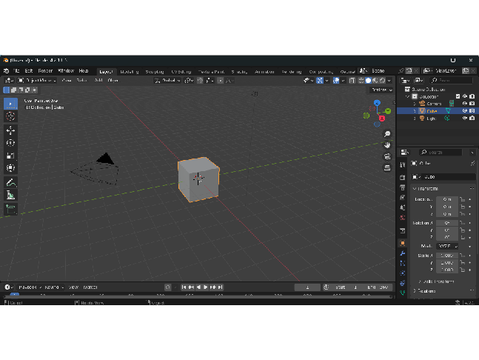Open the timeline Playback popover
The image size is (479, 360).
(30, 287)
